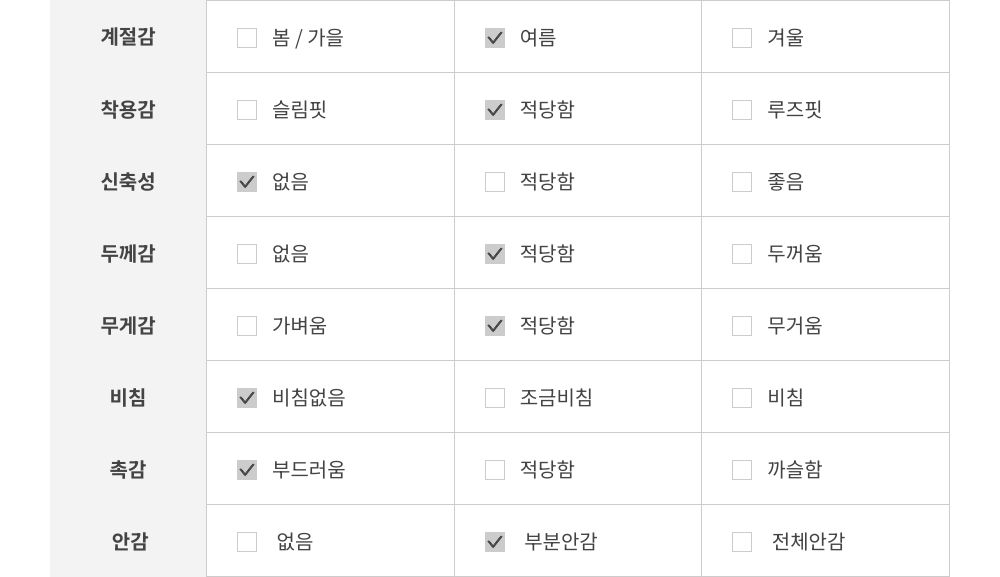This screenshot has height=577, width=1000.
Task: Select the 전체안감 checkbox
Action: (742, 542)
